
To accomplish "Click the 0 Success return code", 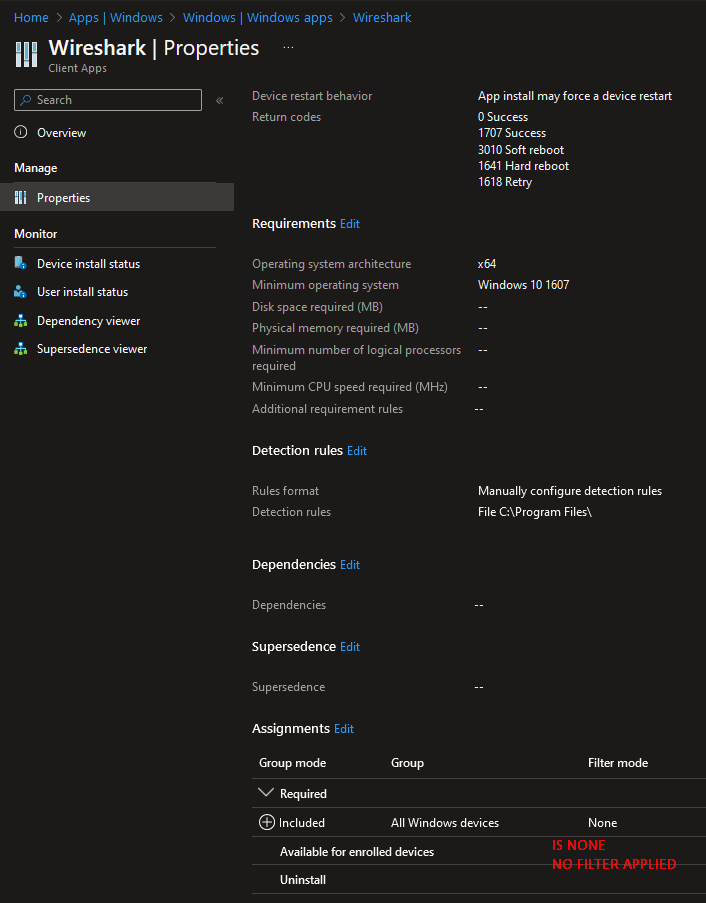I will (503, 116).
